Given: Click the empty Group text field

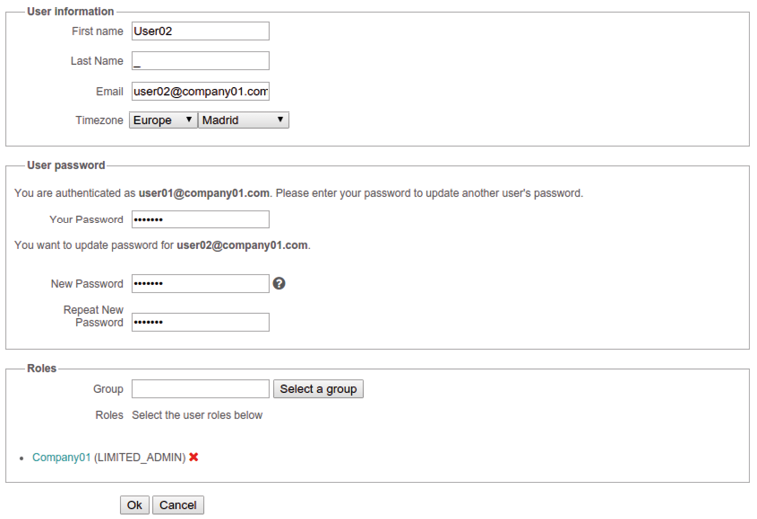Looking at the screenshot, I should tap(200, 389).
